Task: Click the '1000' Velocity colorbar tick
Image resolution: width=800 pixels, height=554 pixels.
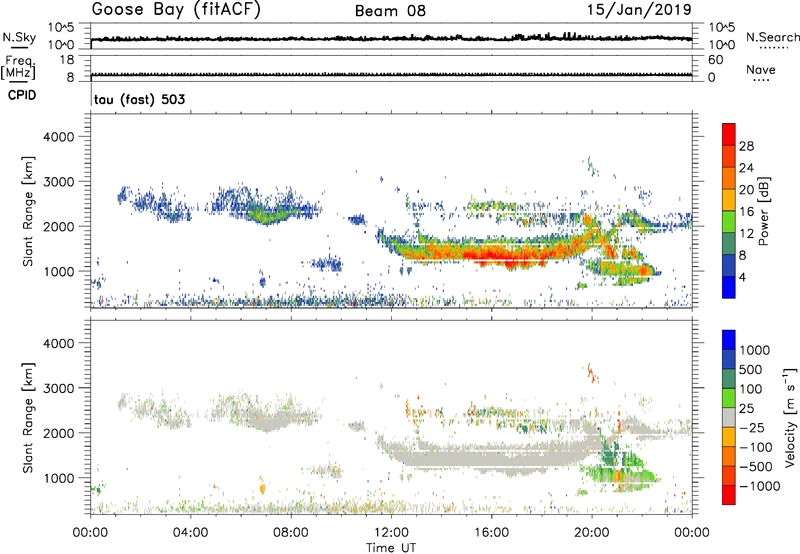Action: 755,350
